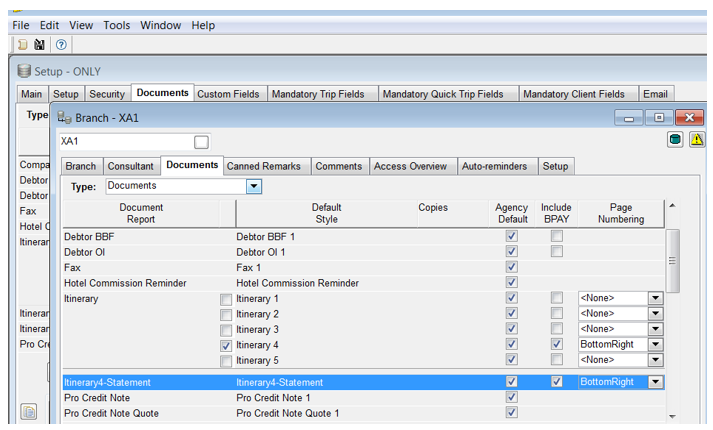Open the File menu

click(21, 25)
